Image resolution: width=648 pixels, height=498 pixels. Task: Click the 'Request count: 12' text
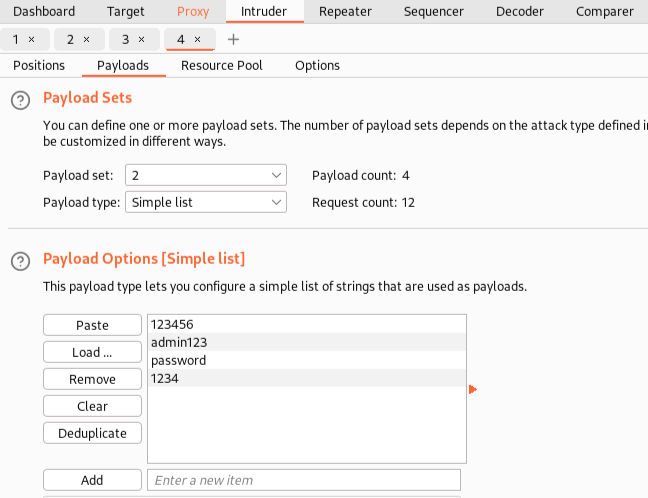pos(363,203)
